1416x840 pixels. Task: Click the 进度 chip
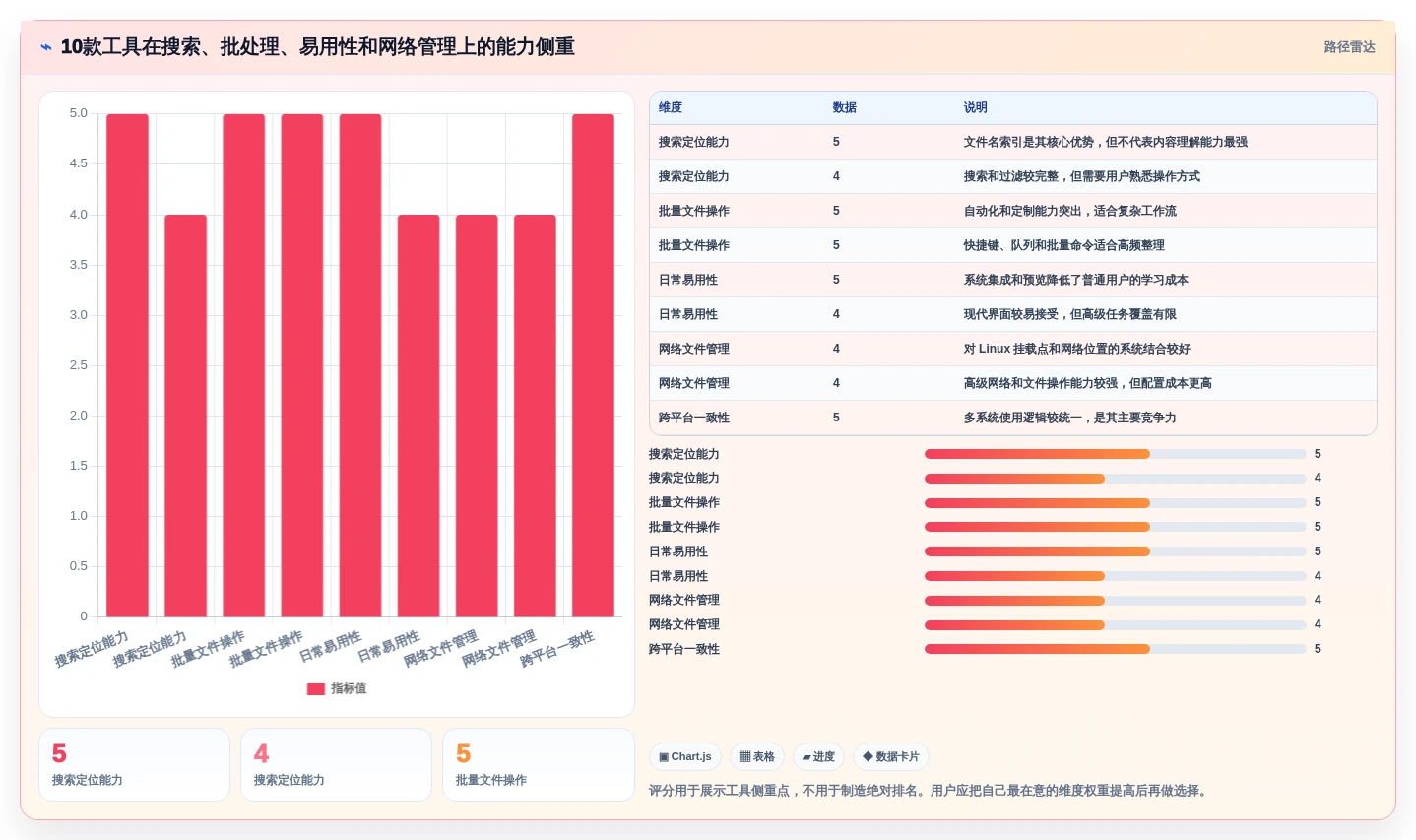tap(818, 757)
